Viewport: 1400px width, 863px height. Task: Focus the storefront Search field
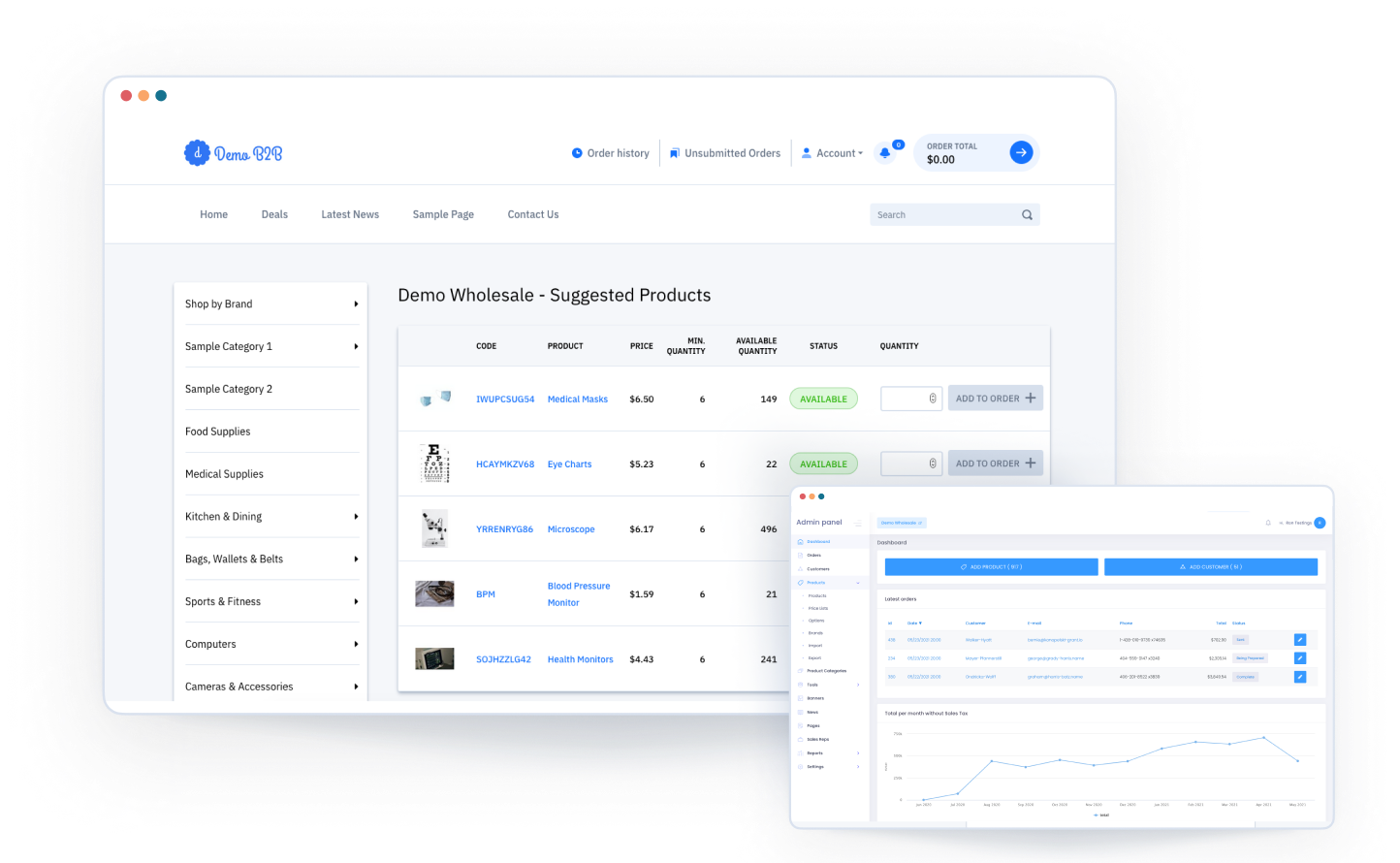[943, 215]
